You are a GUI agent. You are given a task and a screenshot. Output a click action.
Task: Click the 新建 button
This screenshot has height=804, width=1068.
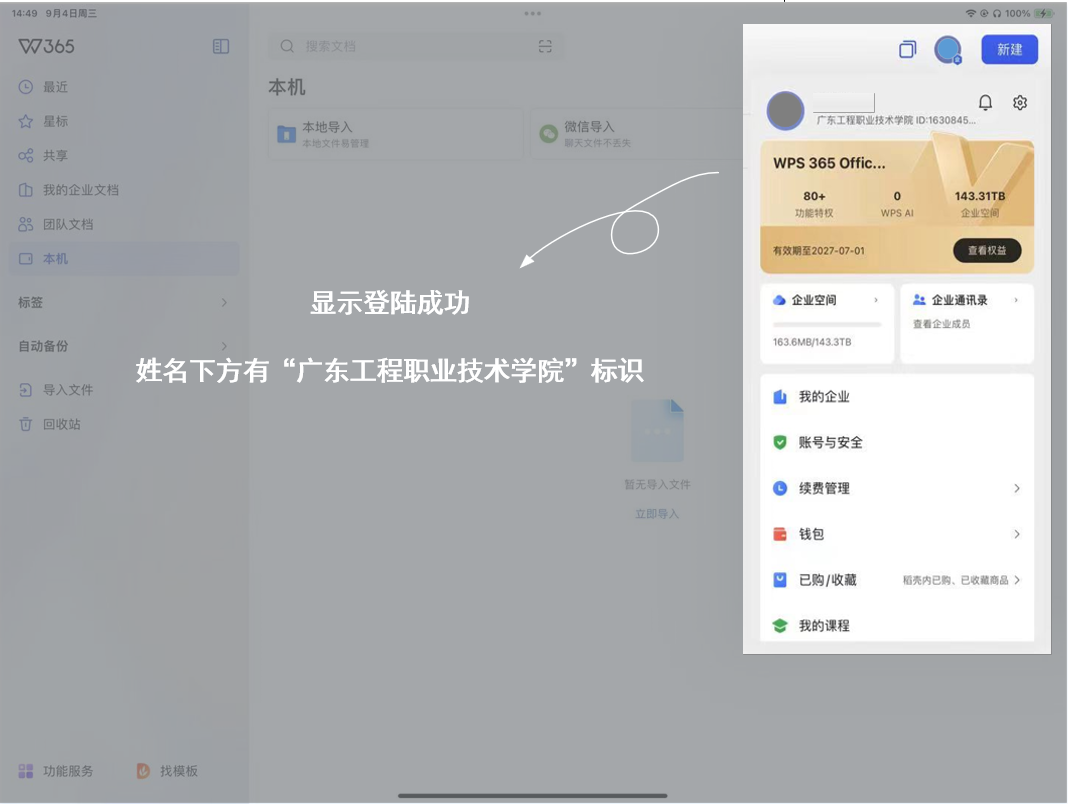1009,49
